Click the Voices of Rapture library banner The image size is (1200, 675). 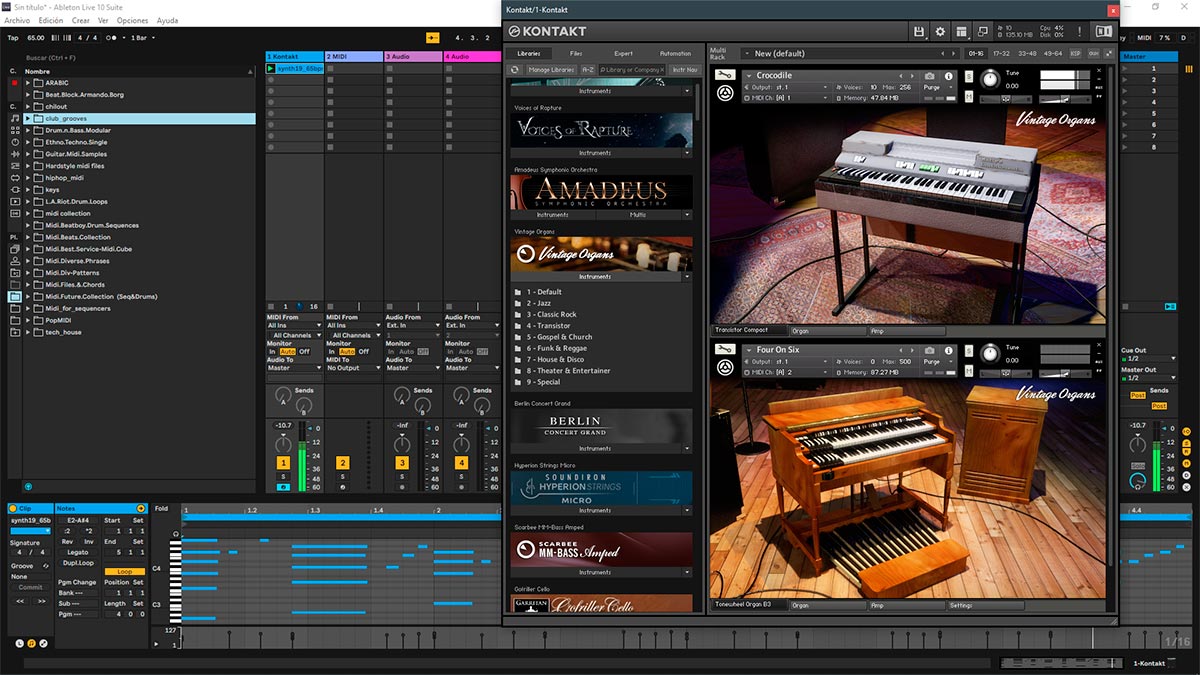point(602,130)
